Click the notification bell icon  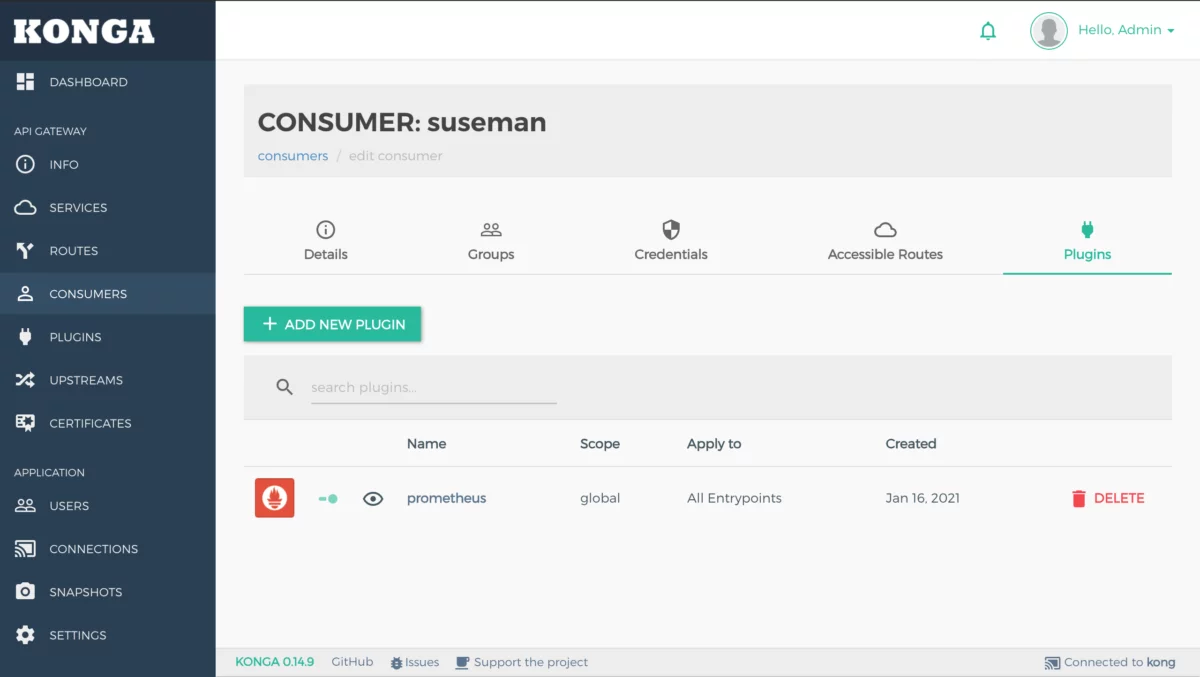coord(988,30)
